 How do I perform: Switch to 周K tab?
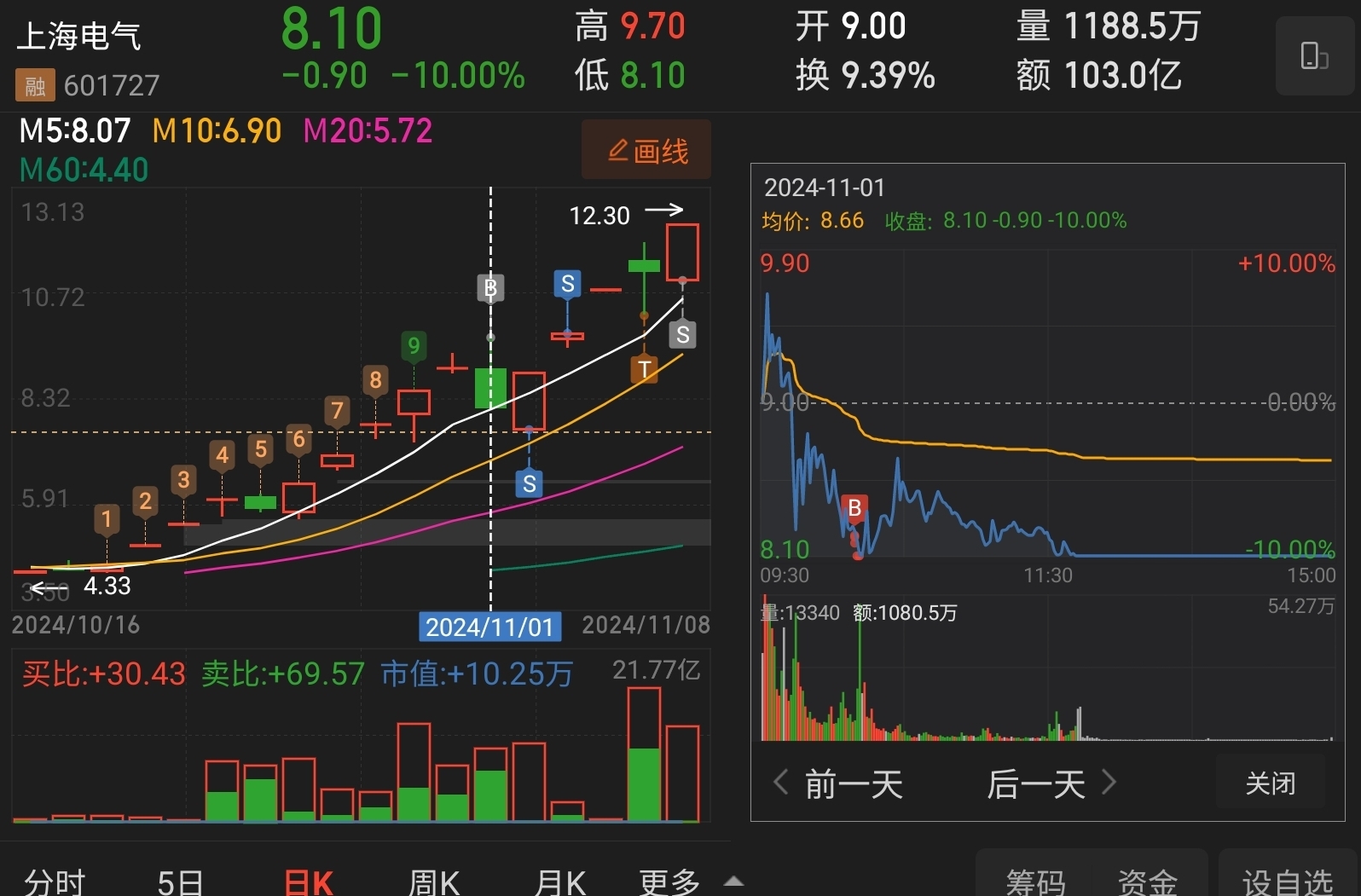(434, 882)
